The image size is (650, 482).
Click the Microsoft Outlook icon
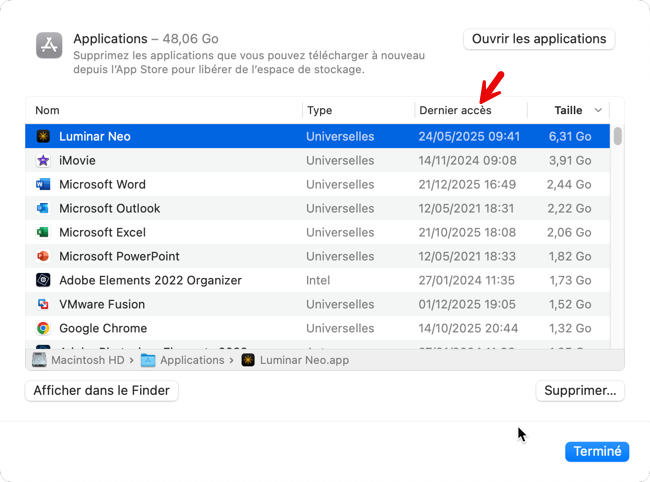point(43,208)
